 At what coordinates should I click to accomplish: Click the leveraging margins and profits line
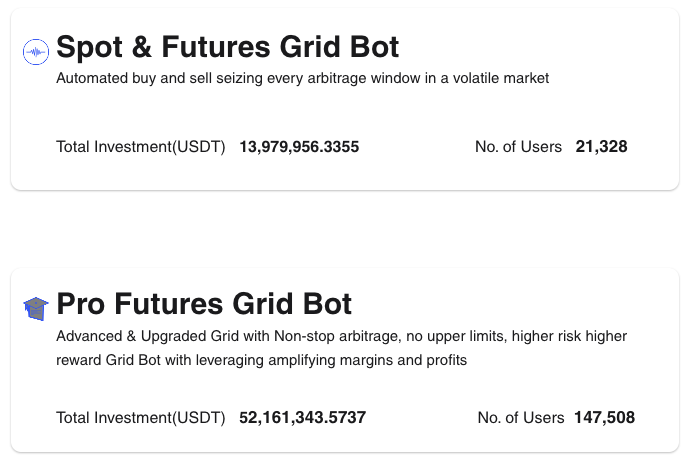[261, 360]
